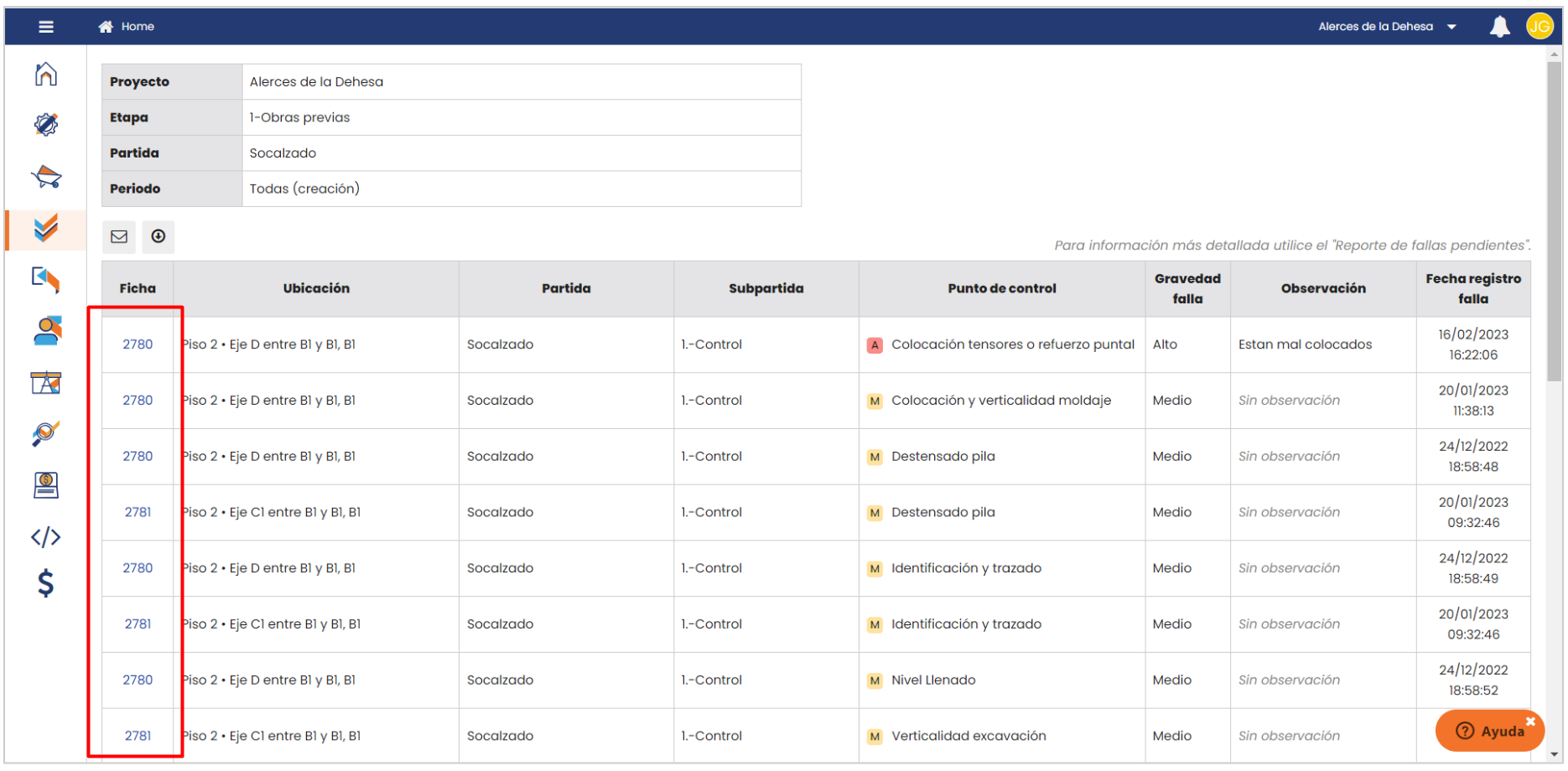Screen dimensions: 1568x771
Task: Expand the Alerces de la Dehesa project dropdown
Action: click(1387, 27)
